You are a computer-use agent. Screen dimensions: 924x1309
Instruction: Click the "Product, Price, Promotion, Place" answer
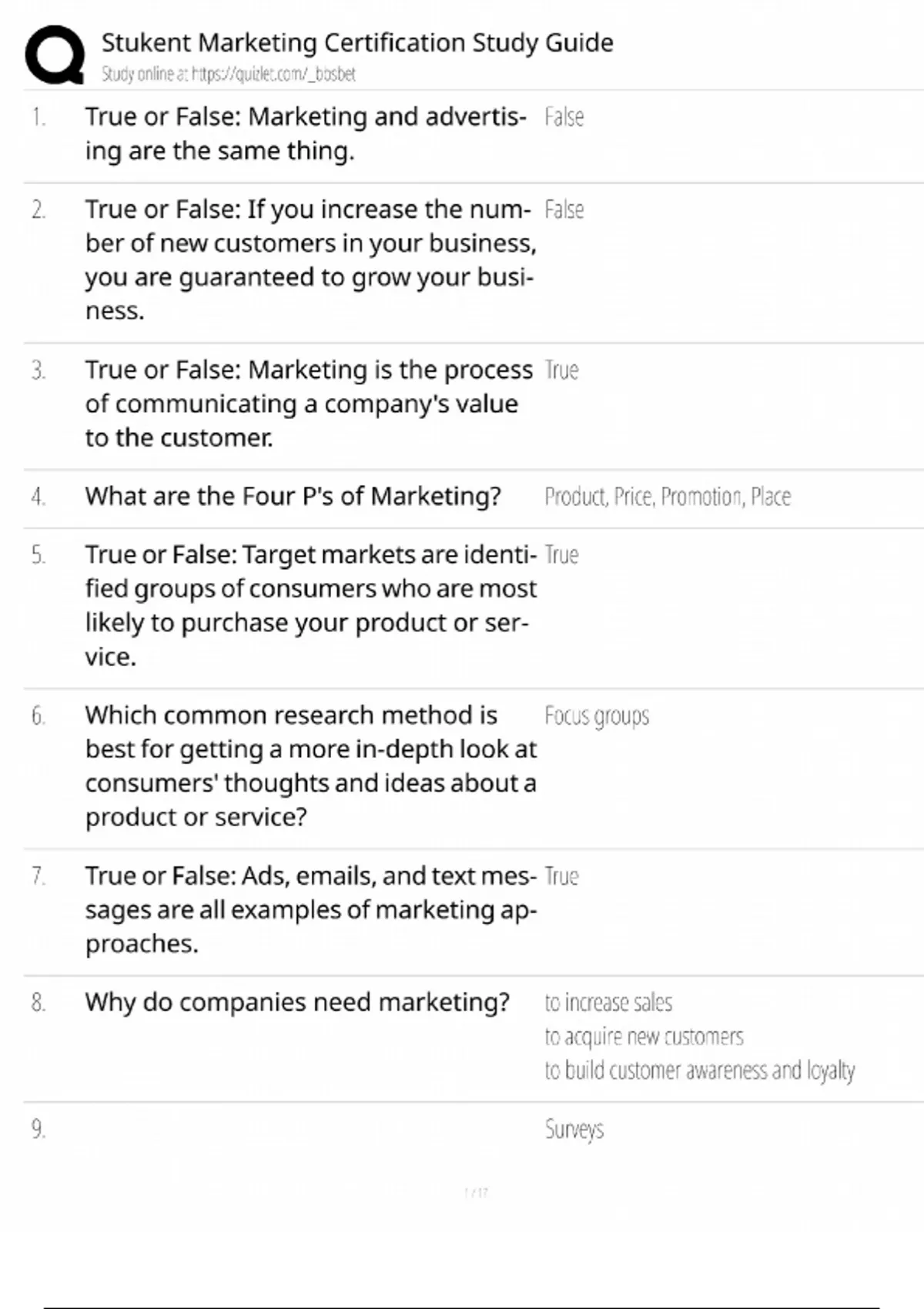(667, 497)
